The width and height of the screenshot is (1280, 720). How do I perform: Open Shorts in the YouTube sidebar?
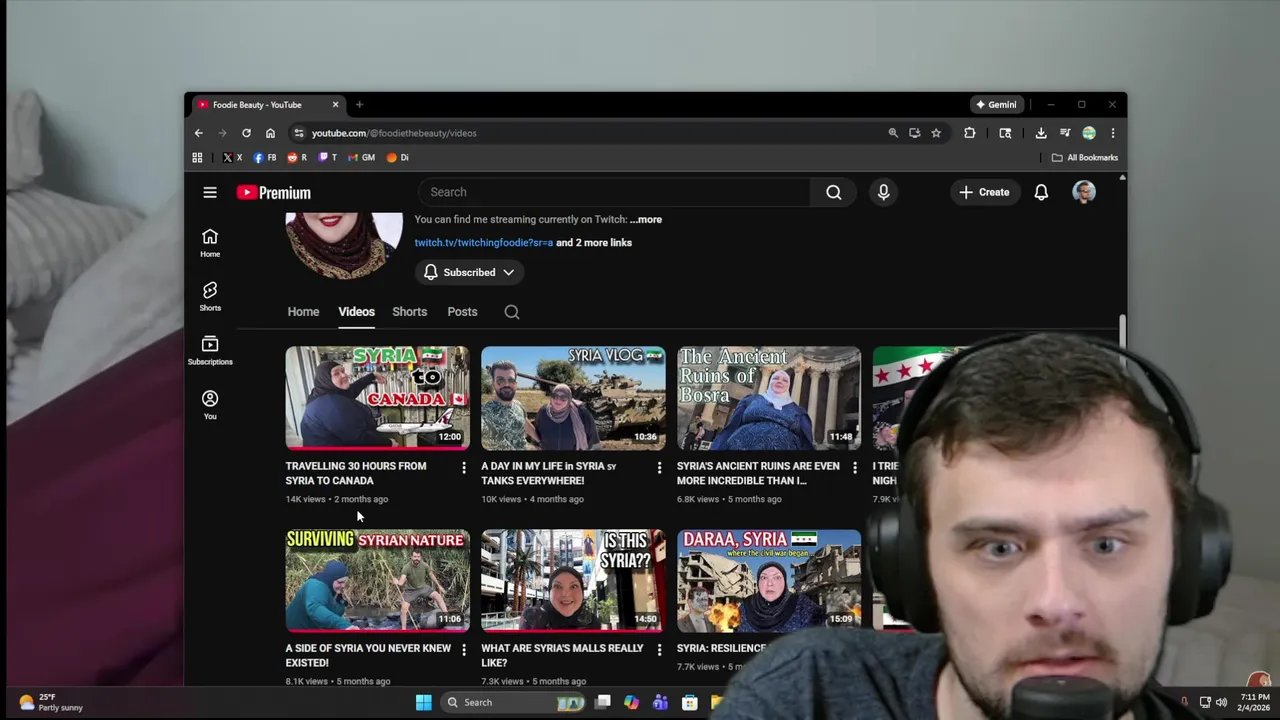(x=210, y=296)
